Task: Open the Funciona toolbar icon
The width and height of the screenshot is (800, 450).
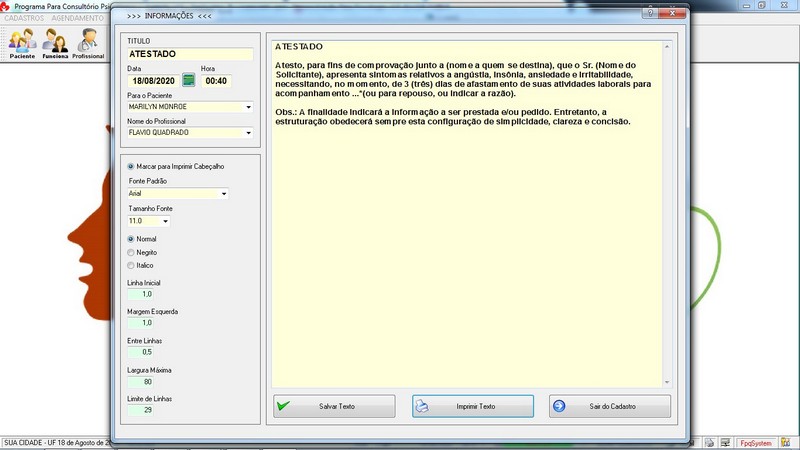Action: click(x=55, y=43)
